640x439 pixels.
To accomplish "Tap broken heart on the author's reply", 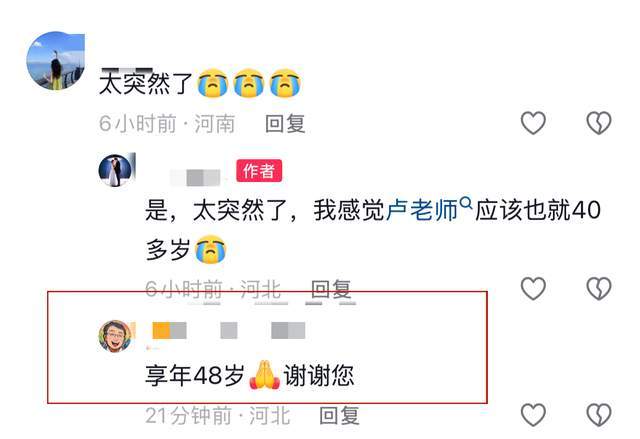I will tap(599, 288).
